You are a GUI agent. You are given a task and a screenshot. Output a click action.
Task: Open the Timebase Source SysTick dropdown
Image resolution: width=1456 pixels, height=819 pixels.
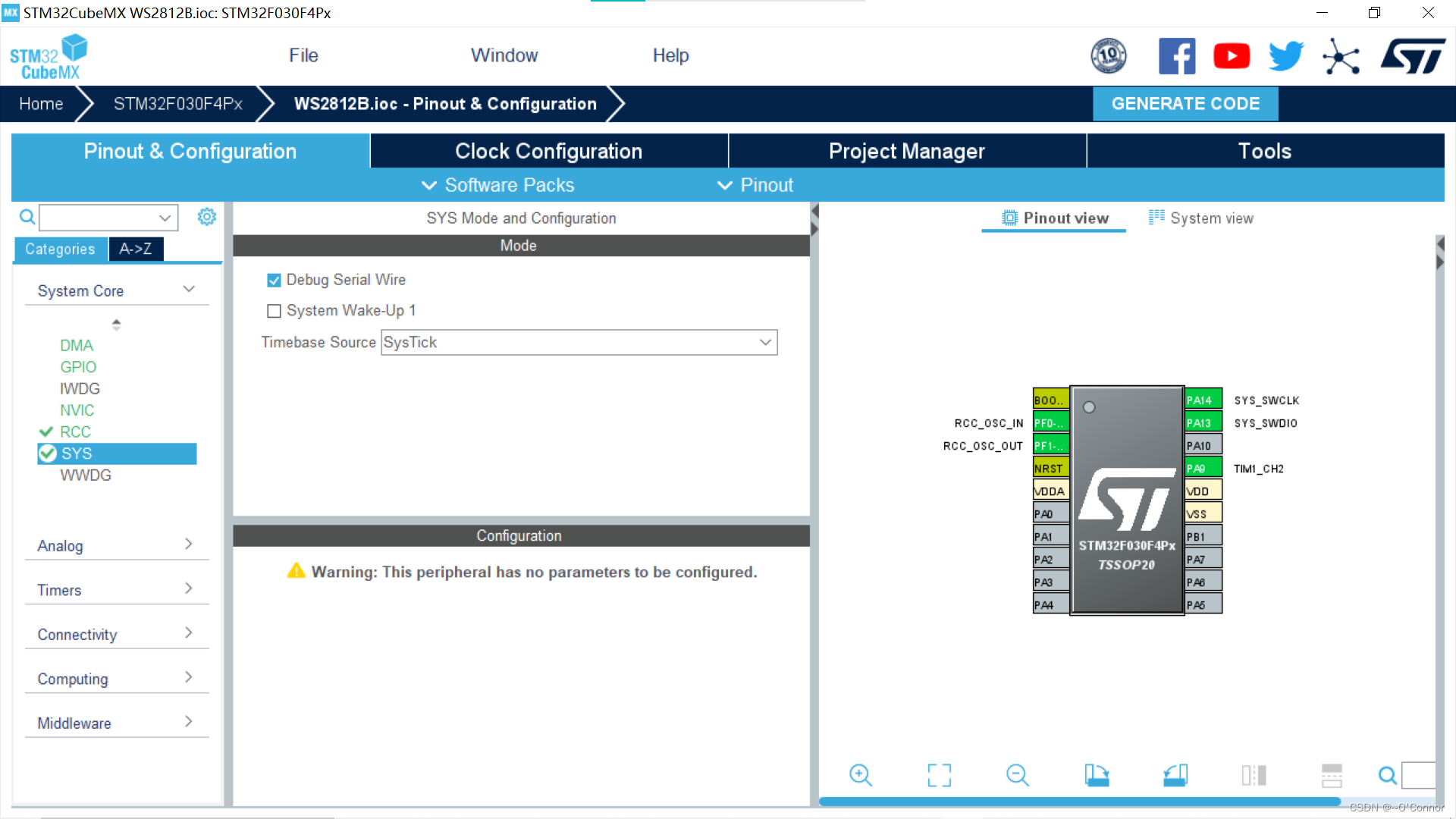pyautogui.click(x=579, y=343)
